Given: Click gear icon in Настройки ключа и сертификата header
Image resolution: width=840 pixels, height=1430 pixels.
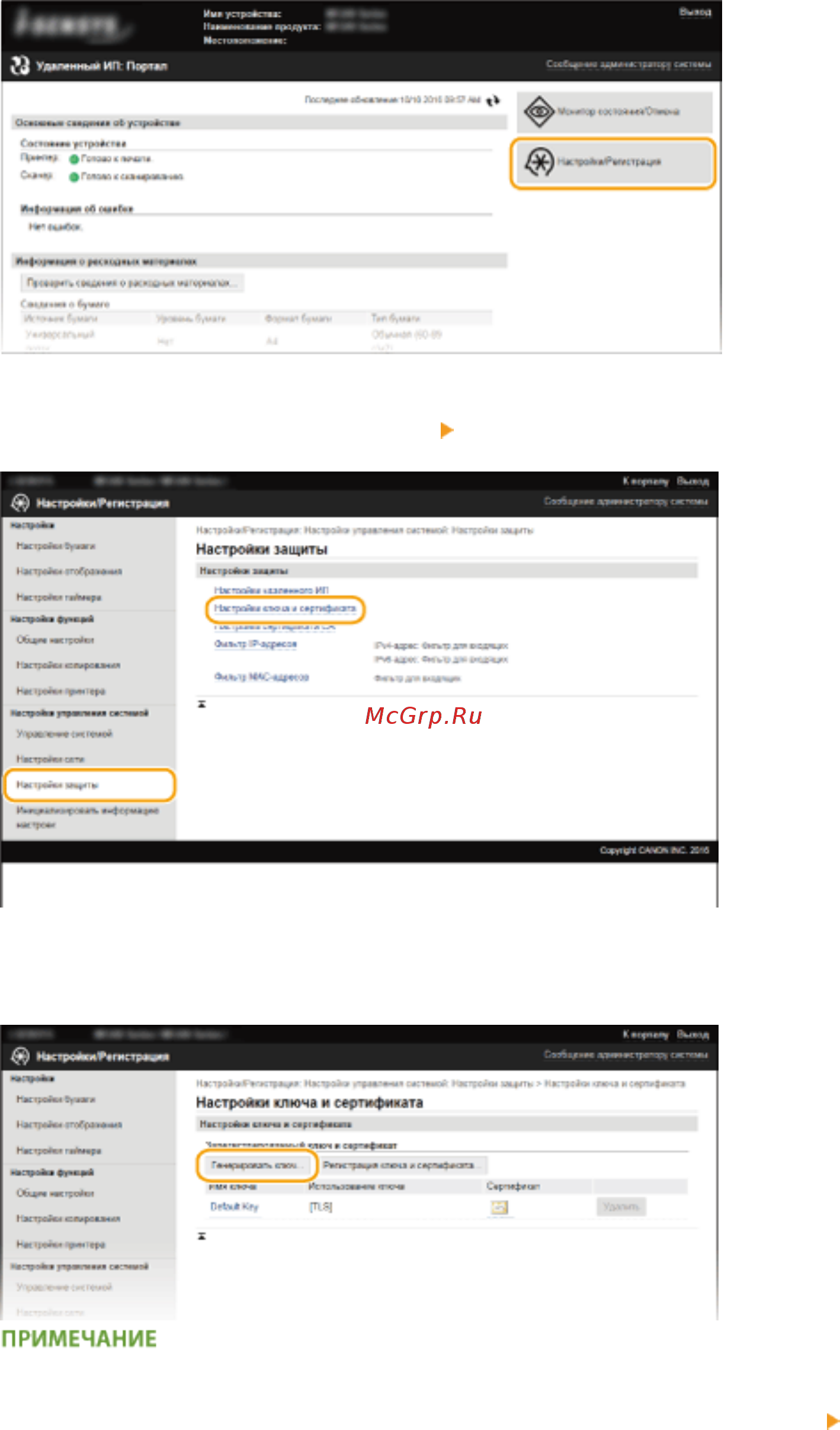Looking at the screenshot, I should [x=20, y=1056].
